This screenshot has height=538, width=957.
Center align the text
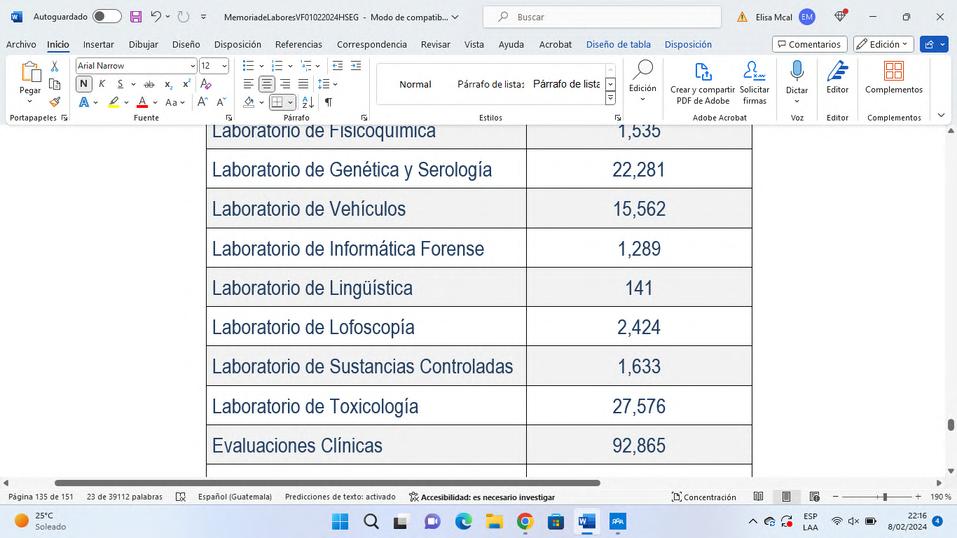pyautogui.click(x=267, y=84)
